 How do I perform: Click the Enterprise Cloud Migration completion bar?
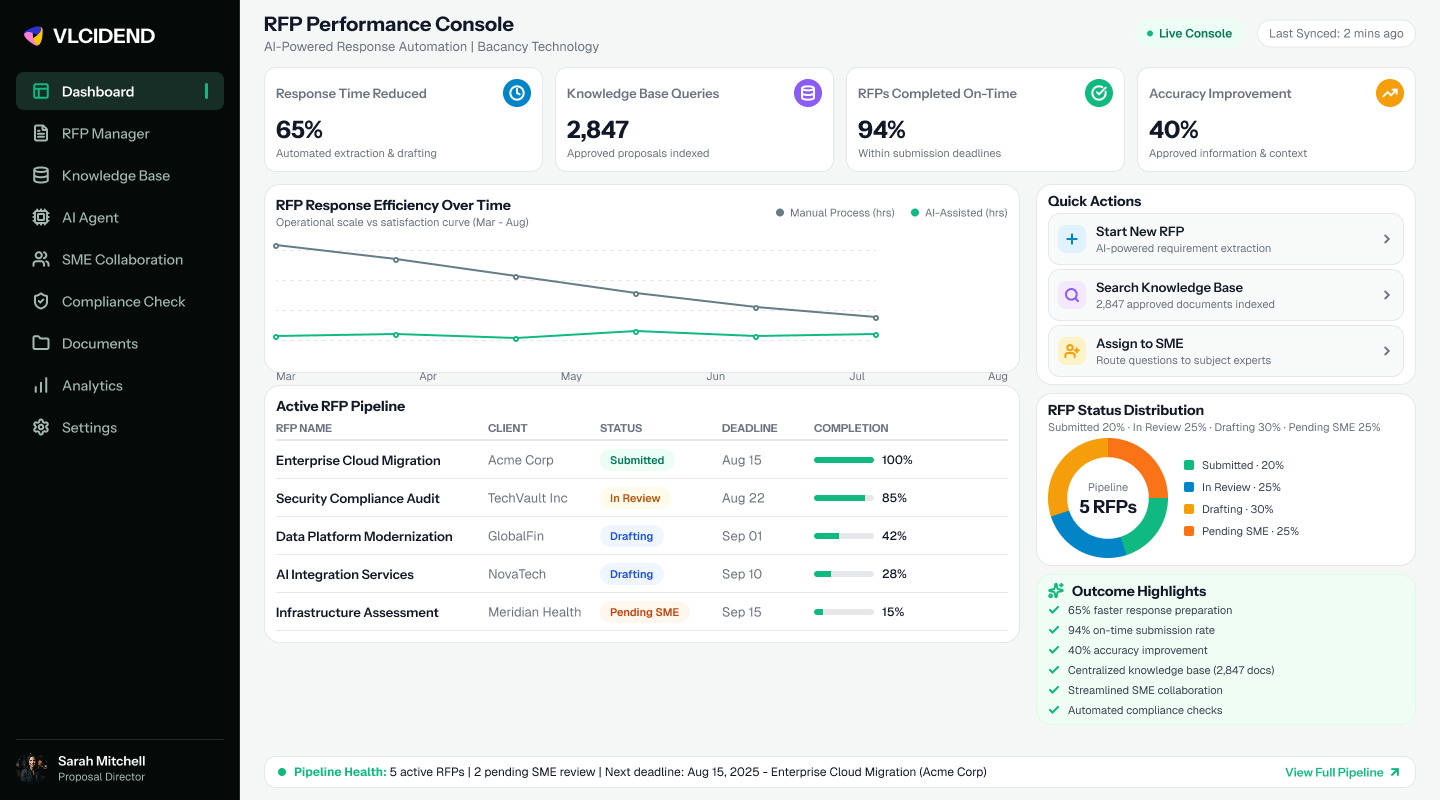pyautogui.click(x=844, y=460)
